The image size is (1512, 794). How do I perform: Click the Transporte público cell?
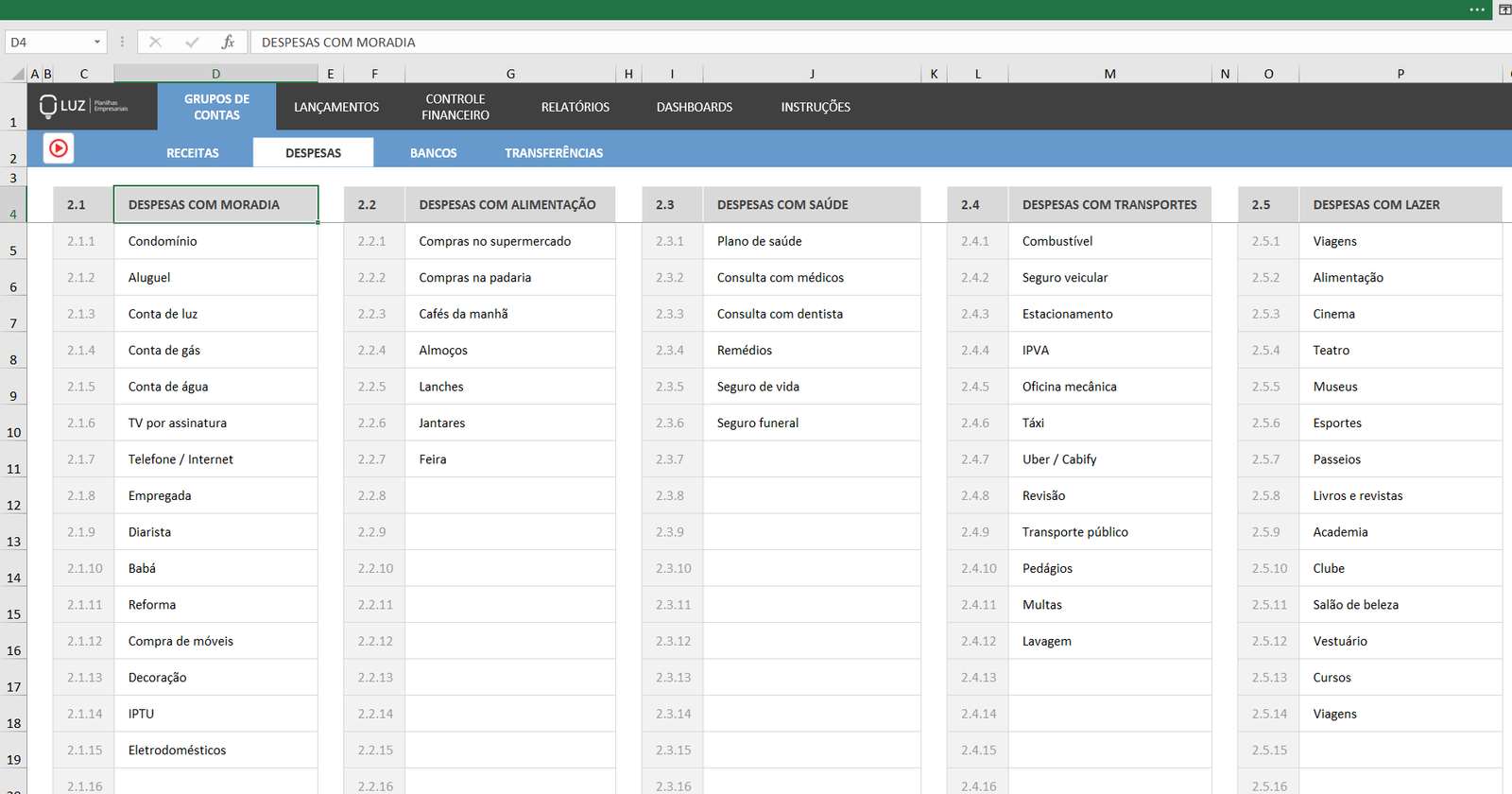click(x=1109, y=532)
